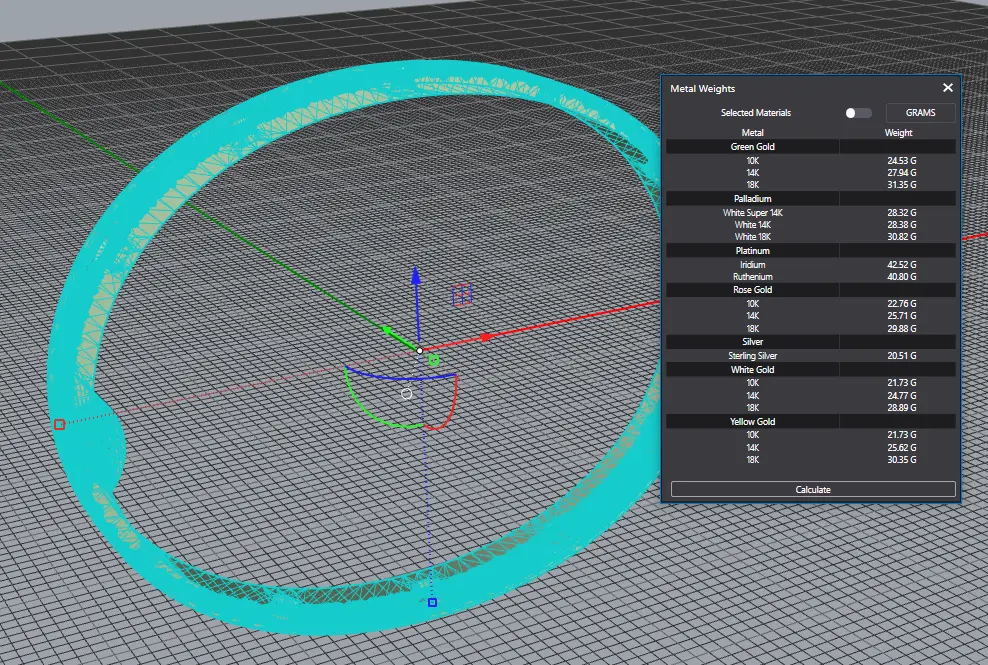Click the Calculate button
This screenshot has height=665, width=988.
pyautogui.click(x=813, y=489)
